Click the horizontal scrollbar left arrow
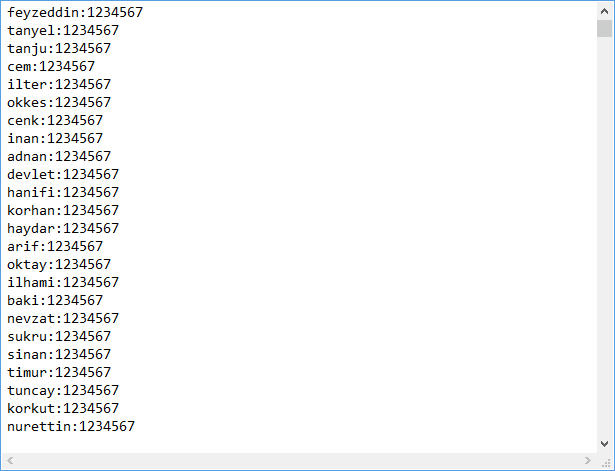 point(11,460)
